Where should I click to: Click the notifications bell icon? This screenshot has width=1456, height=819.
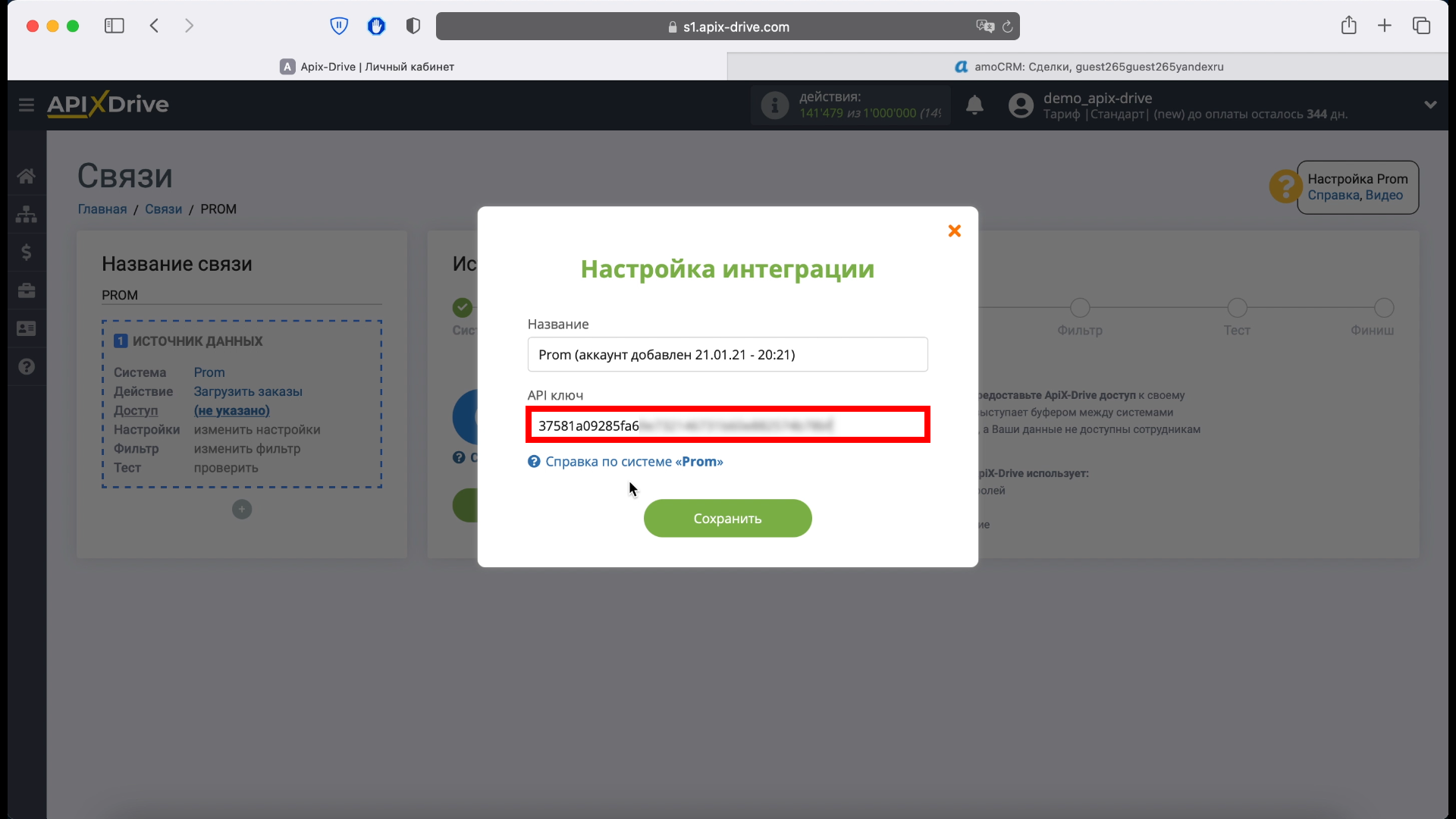pyautogui.click(x=974, y=105)
